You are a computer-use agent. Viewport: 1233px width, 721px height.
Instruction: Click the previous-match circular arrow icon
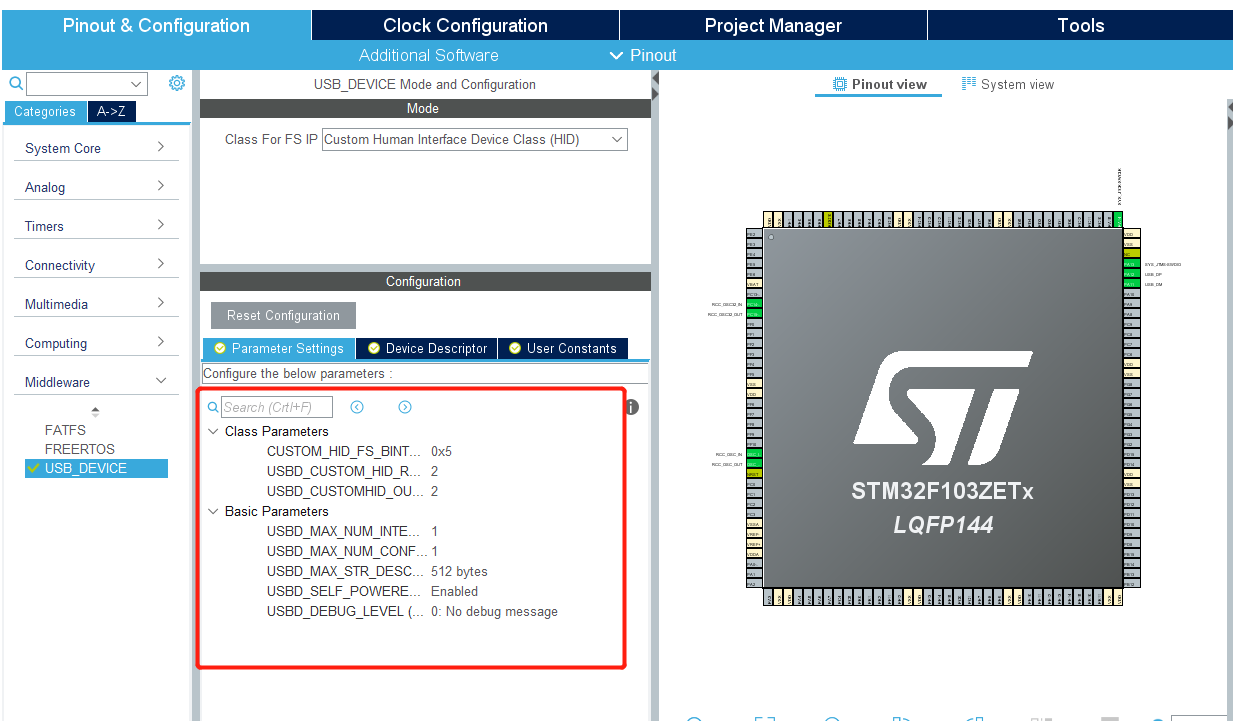point(357,407)
